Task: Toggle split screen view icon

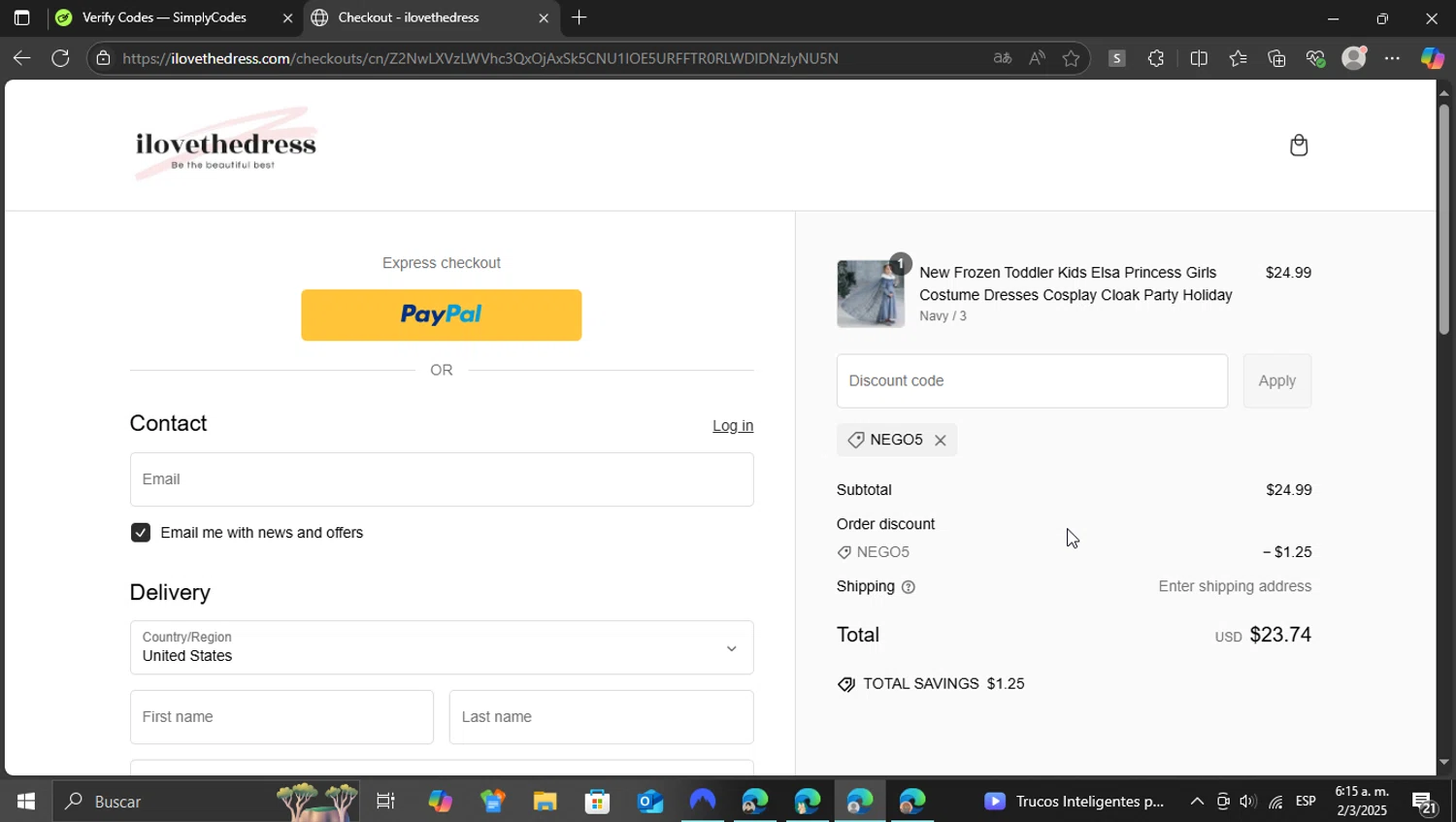Action: 1199,58
